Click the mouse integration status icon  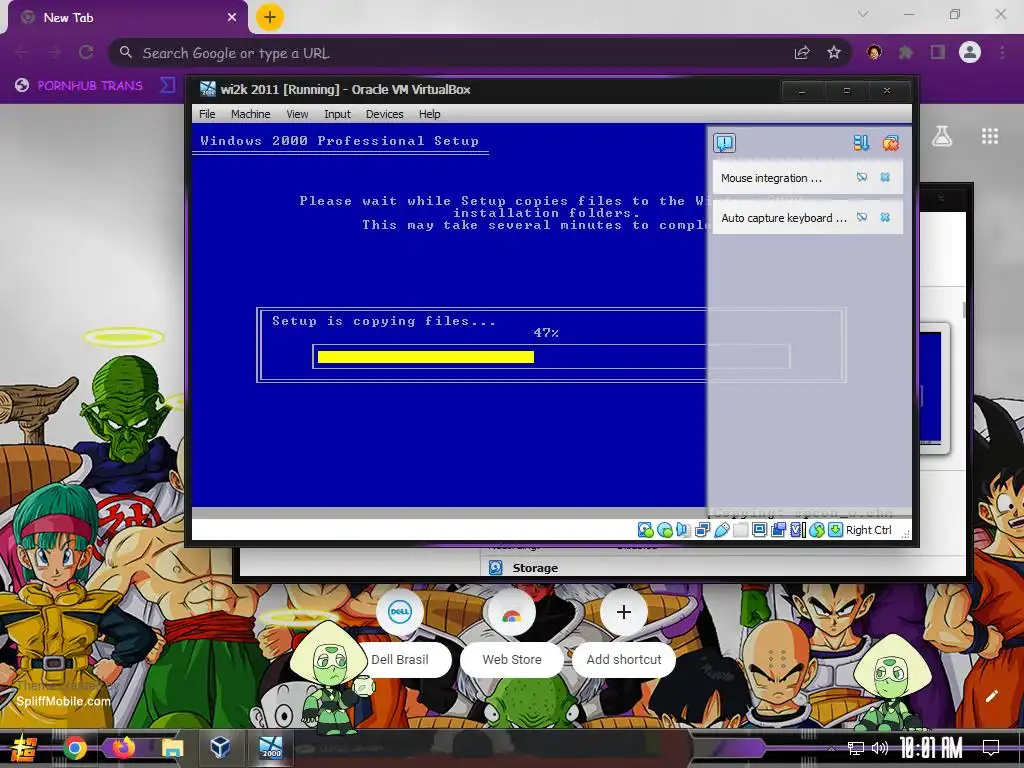coord(816,530)
